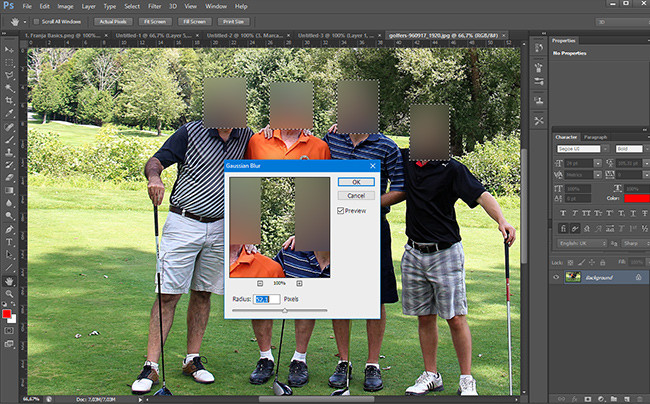This screenshot has height=404, width=650.
Task: Switch to the Paragraph tab
Action: tap(595, 136)
